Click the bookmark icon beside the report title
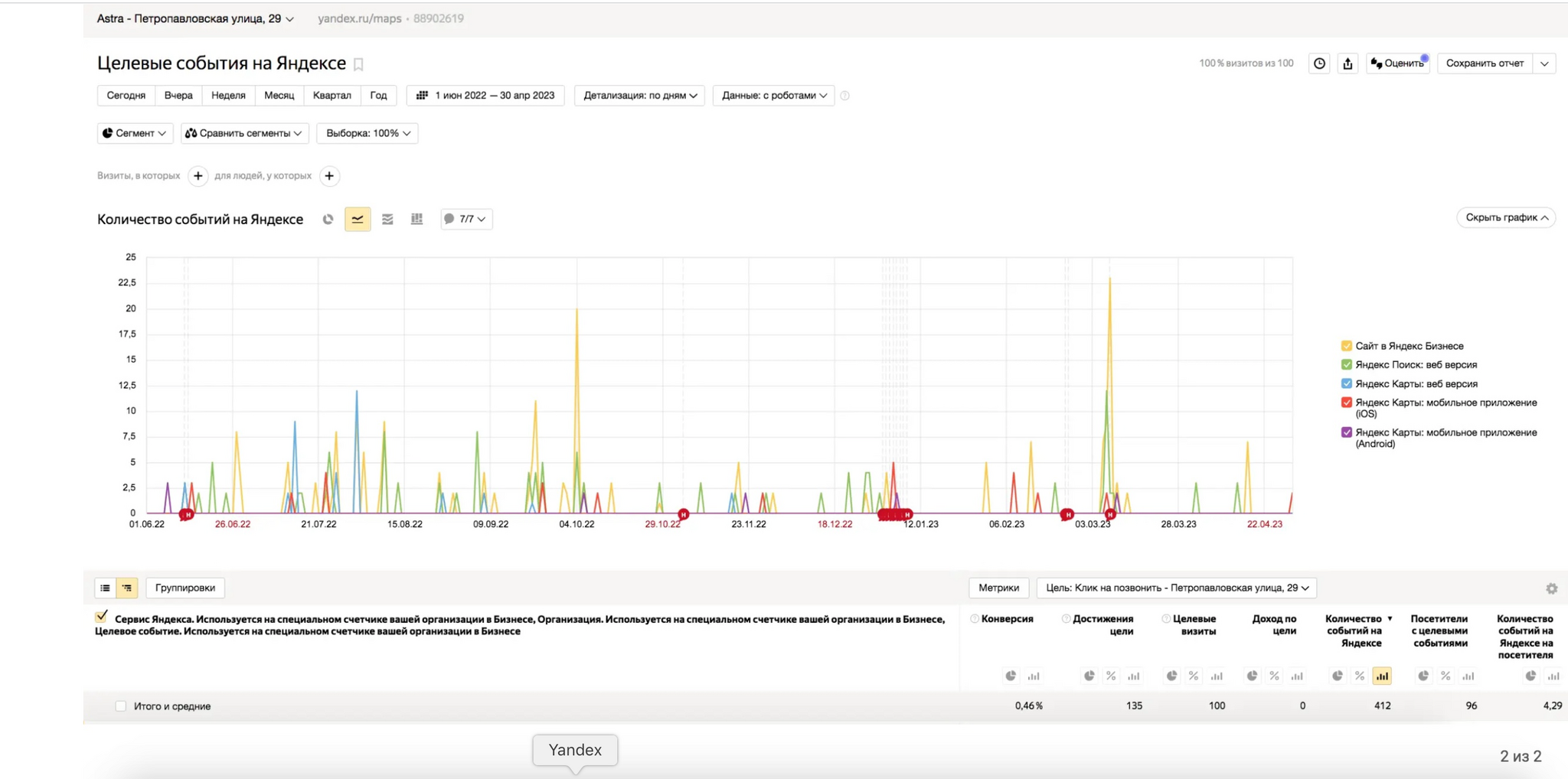The image size is (1568, 779). click(358, 64)
